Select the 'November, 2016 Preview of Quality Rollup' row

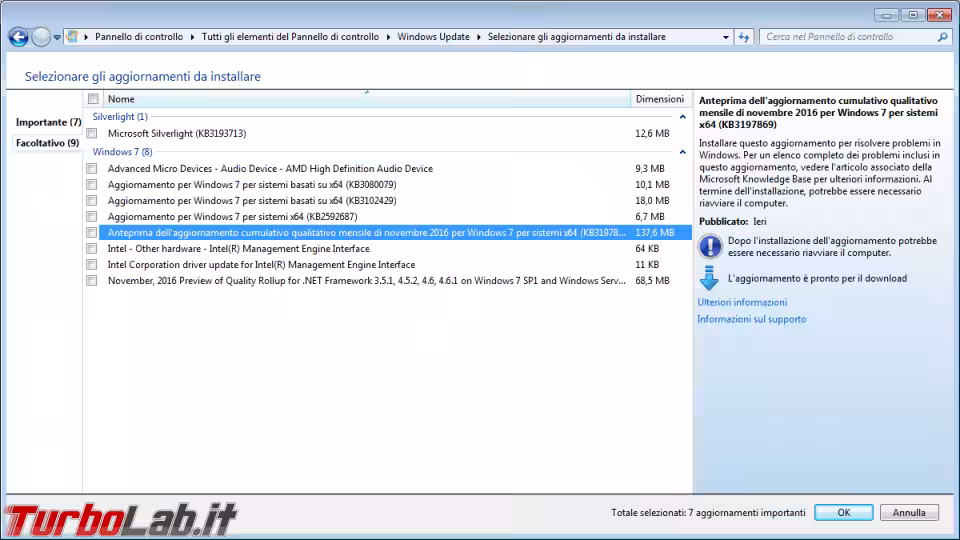[x=367, y=280]
